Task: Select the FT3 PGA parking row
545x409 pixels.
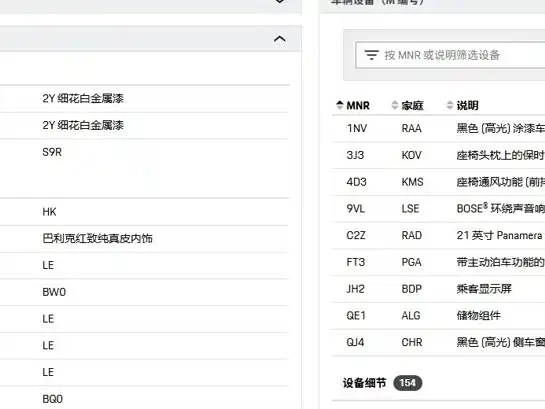Action: pos(438,262)
